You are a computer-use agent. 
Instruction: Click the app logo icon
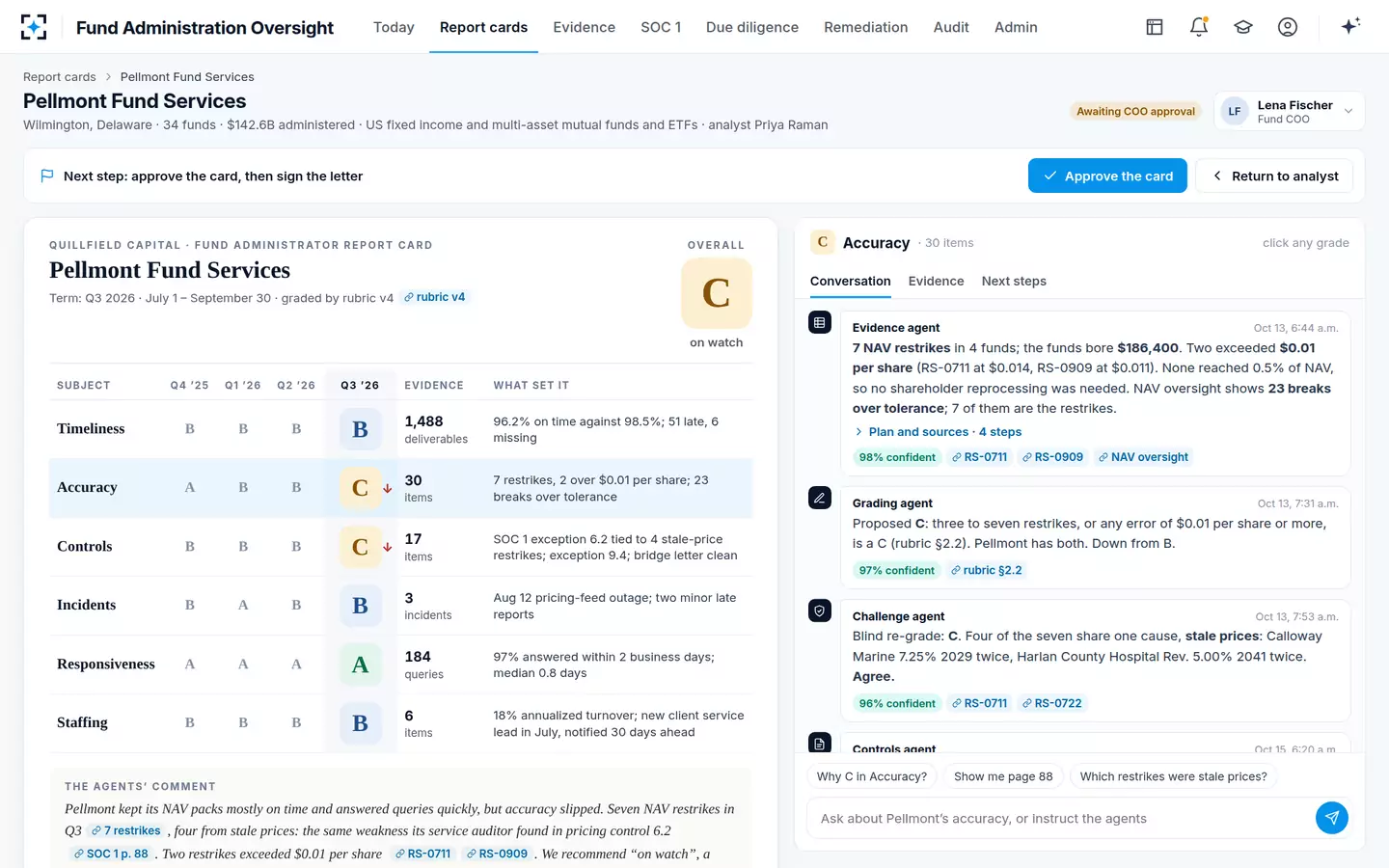click(x=34, y=27)
